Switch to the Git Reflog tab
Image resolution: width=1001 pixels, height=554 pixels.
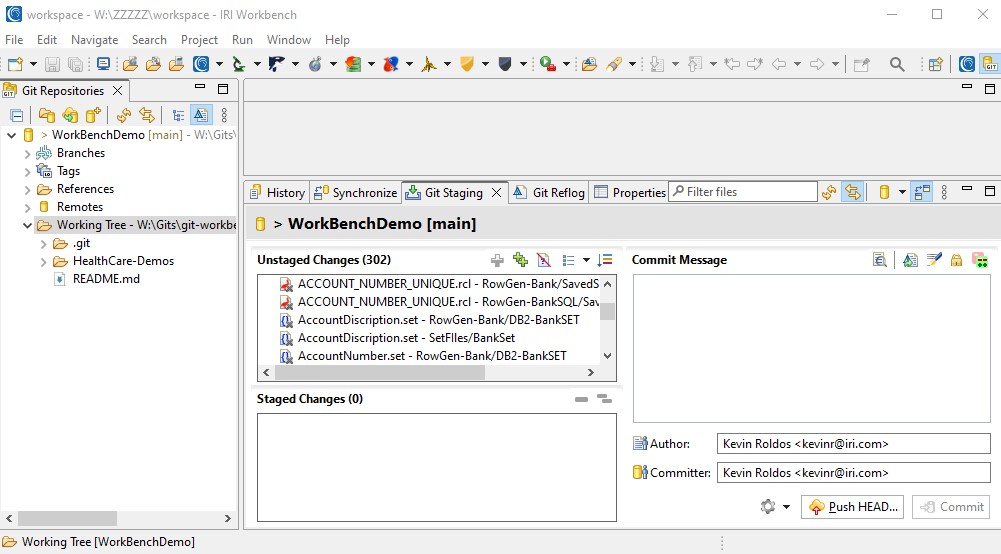[550, 193]
